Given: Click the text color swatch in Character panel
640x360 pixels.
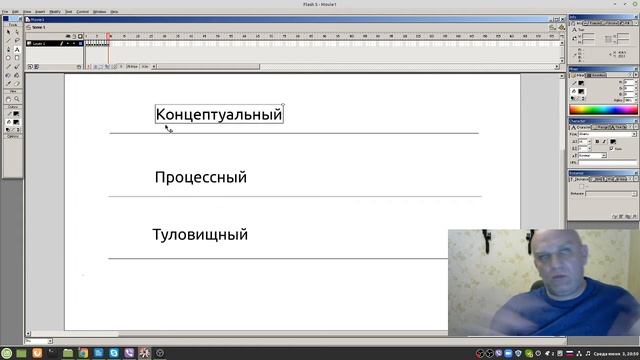Looking at the screenshot, I should [x=613, y=142].
